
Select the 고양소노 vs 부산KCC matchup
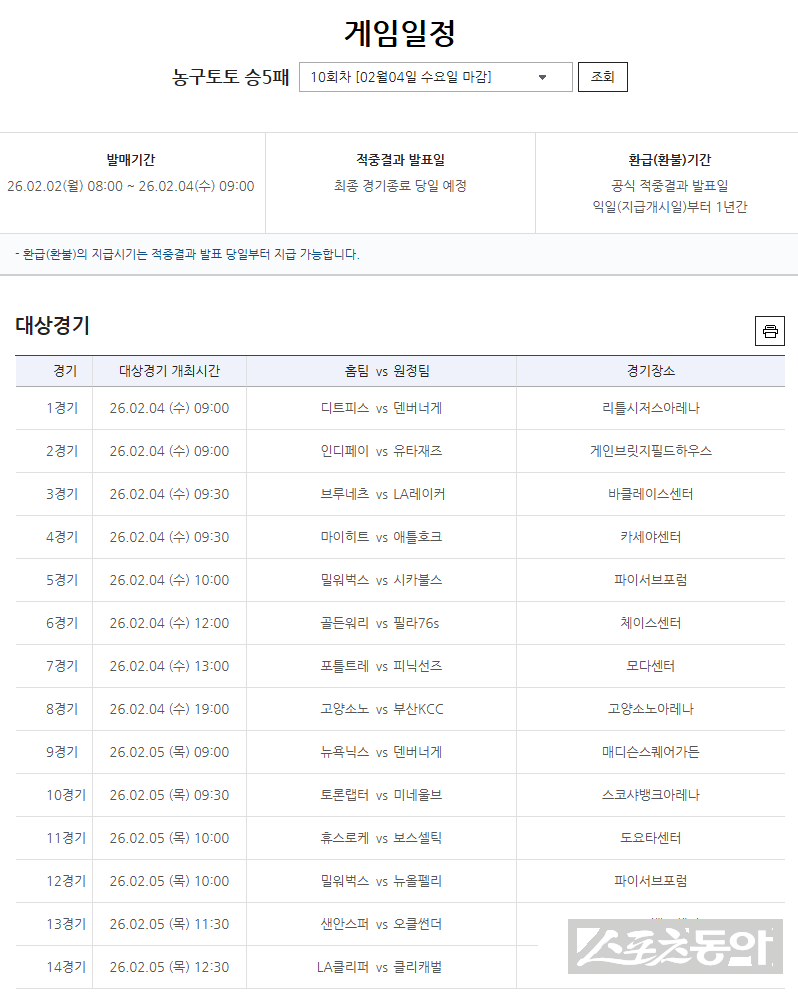[381, 709]
